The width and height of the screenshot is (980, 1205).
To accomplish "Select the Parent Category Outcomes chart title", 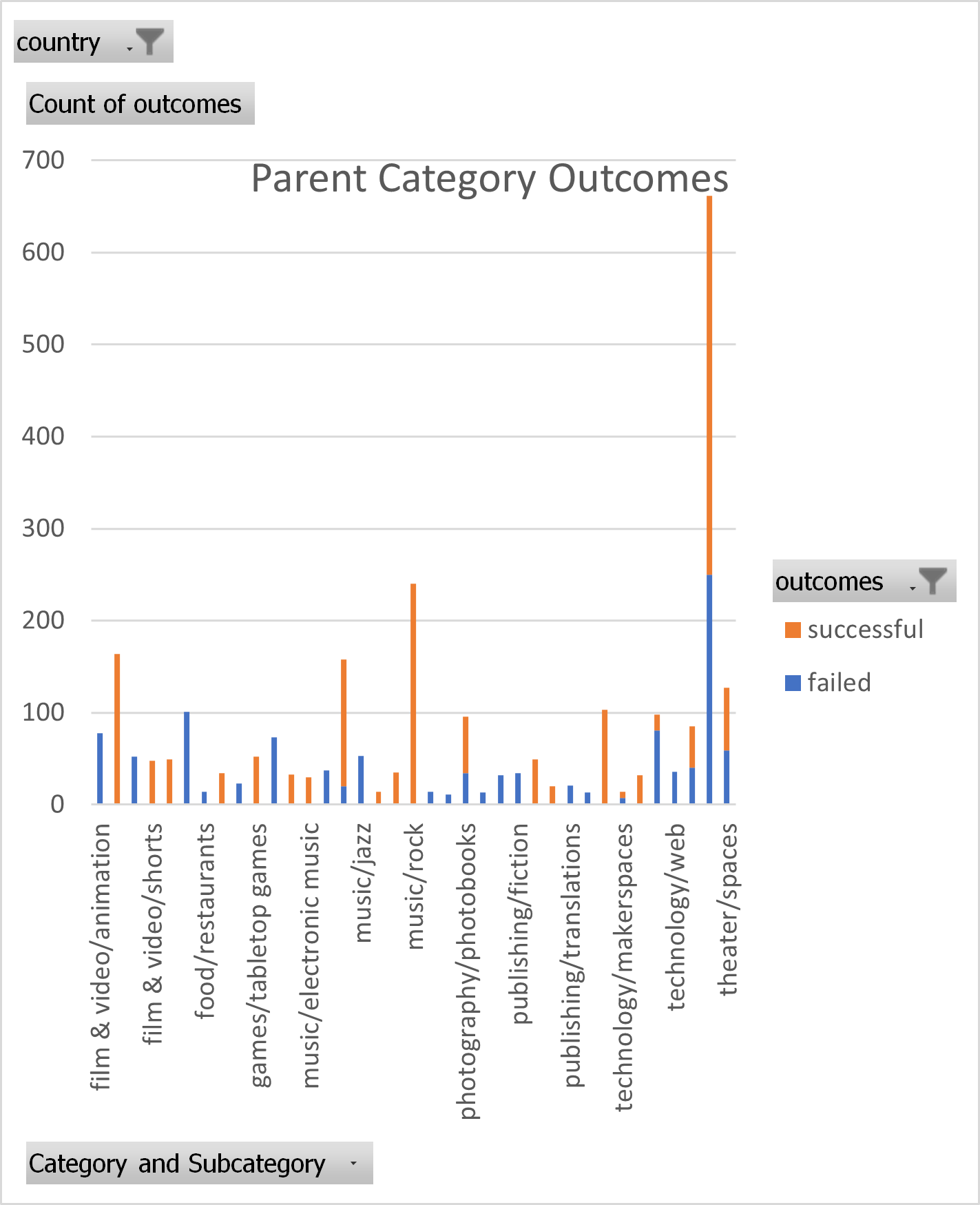I will click(x=489, y=178).
